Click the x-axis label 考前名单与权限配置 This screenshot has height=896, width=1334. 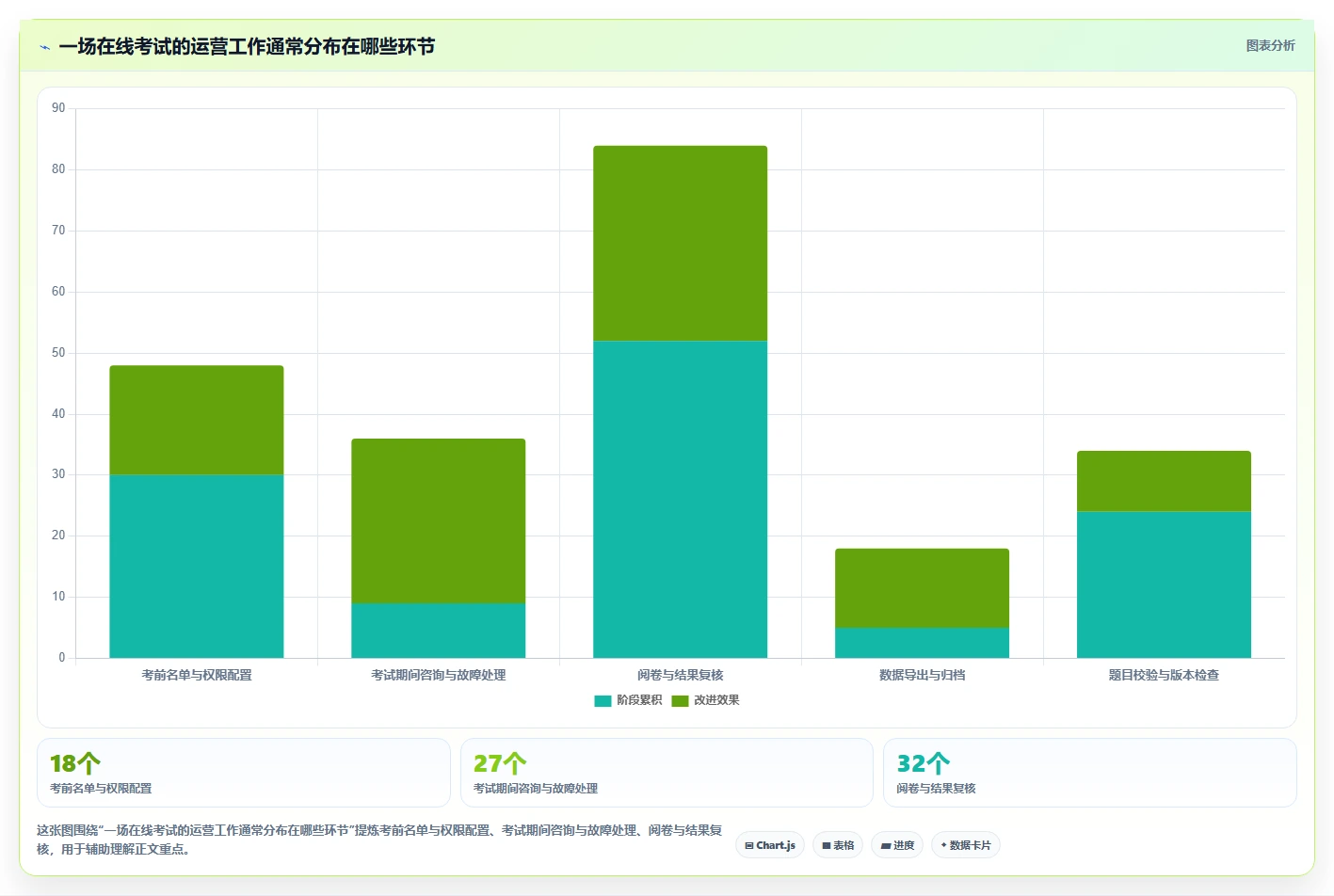point(197,675)
